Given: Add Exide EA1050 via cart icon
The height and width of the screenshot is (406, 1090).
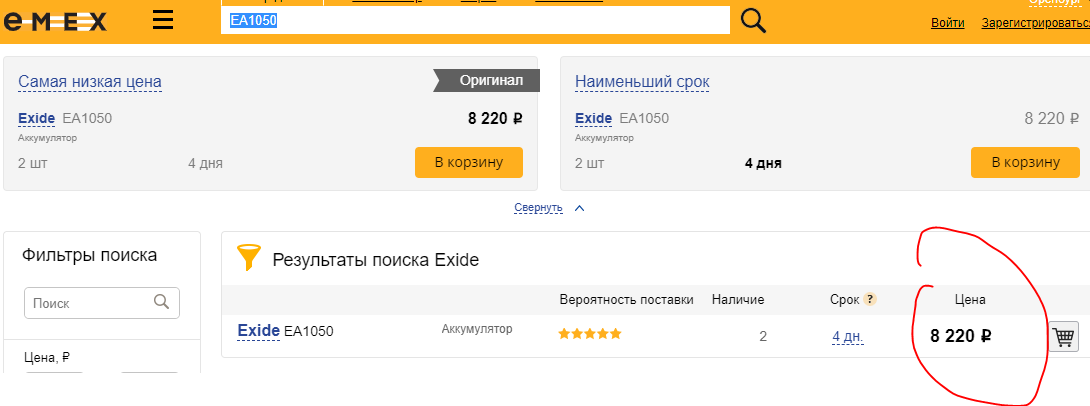Looking at the screenshot, I should click(1063, 337).
